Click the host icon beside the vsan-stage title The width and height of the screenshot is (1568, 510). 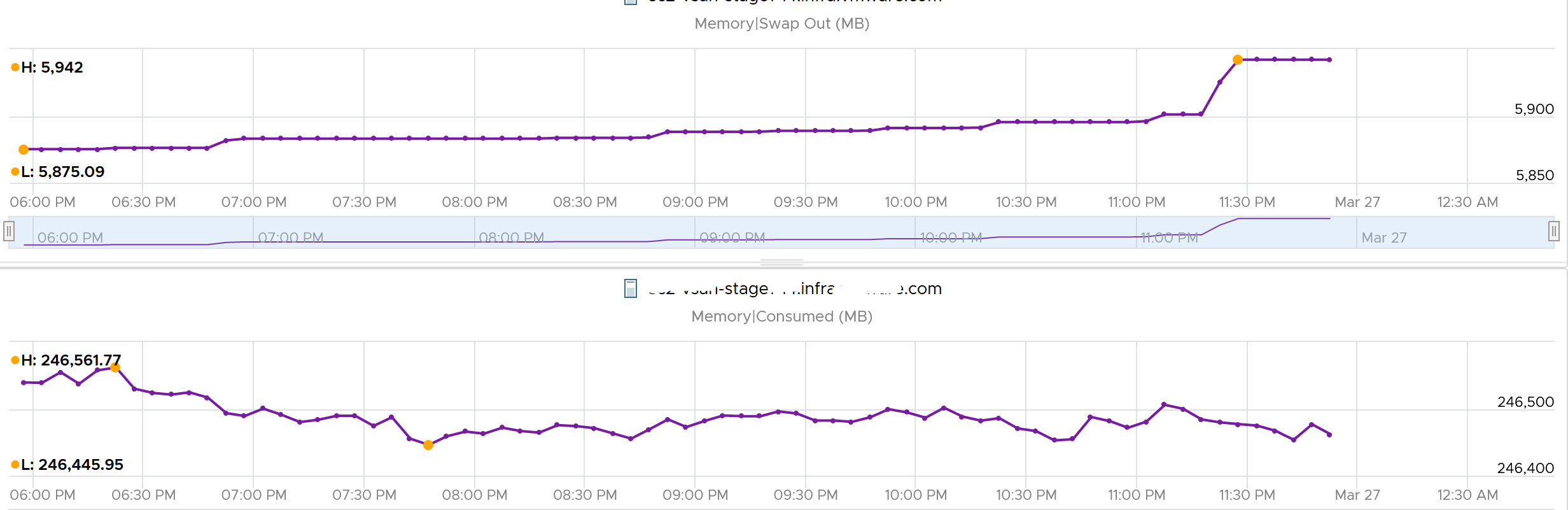(631, 288)
